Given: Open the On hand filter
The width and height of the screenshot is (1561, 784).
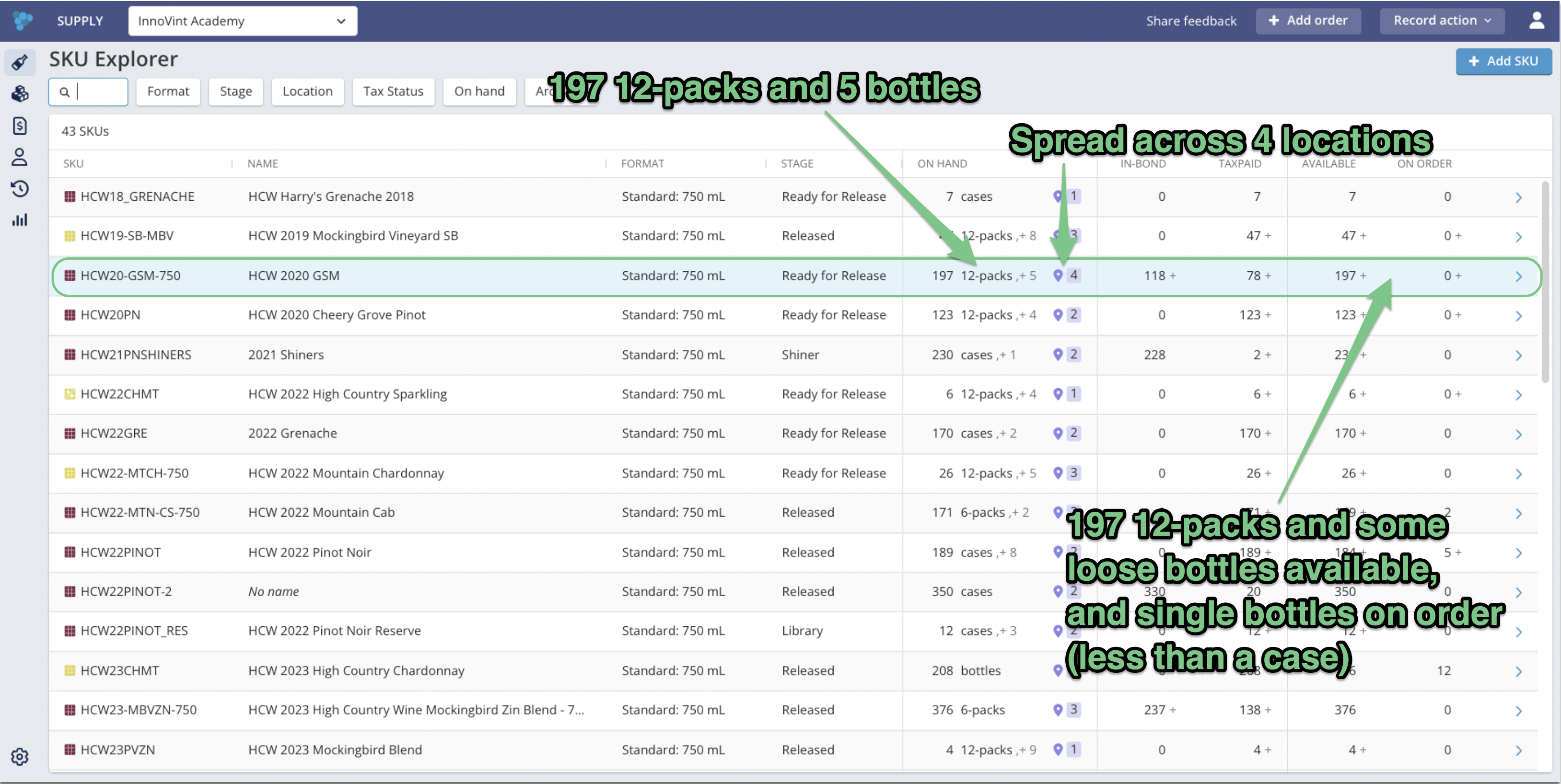Looking at the screenshot, I should pos(479,92).
